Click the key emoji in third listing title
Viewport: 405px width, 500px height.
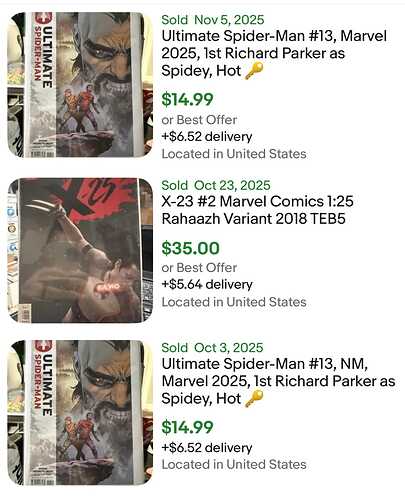click(x=254, y=399)
